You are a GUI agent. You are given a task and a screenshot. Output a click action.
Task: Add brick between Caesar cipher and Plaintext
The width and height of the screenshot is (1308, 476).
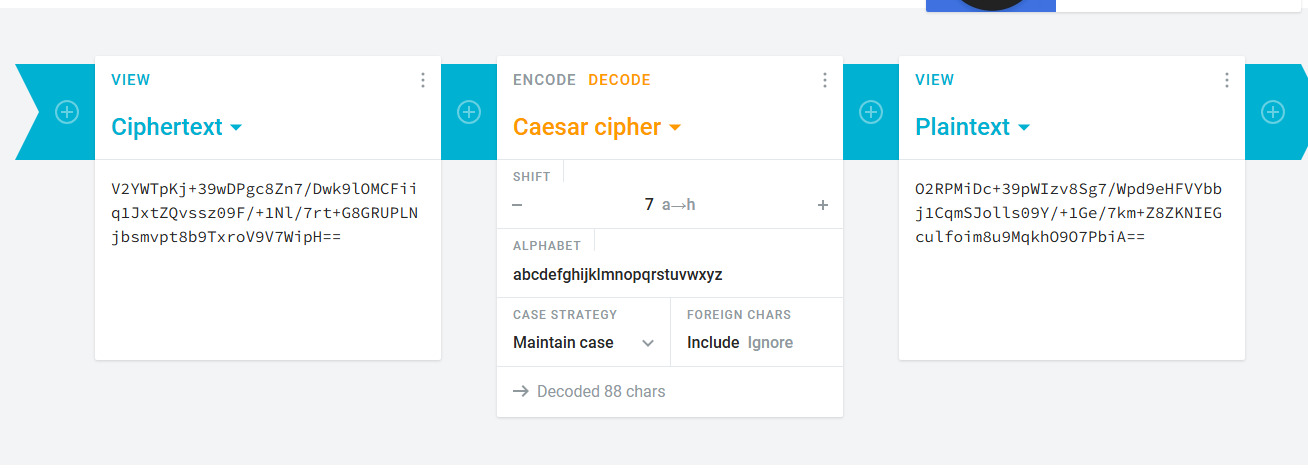[871, 112]
